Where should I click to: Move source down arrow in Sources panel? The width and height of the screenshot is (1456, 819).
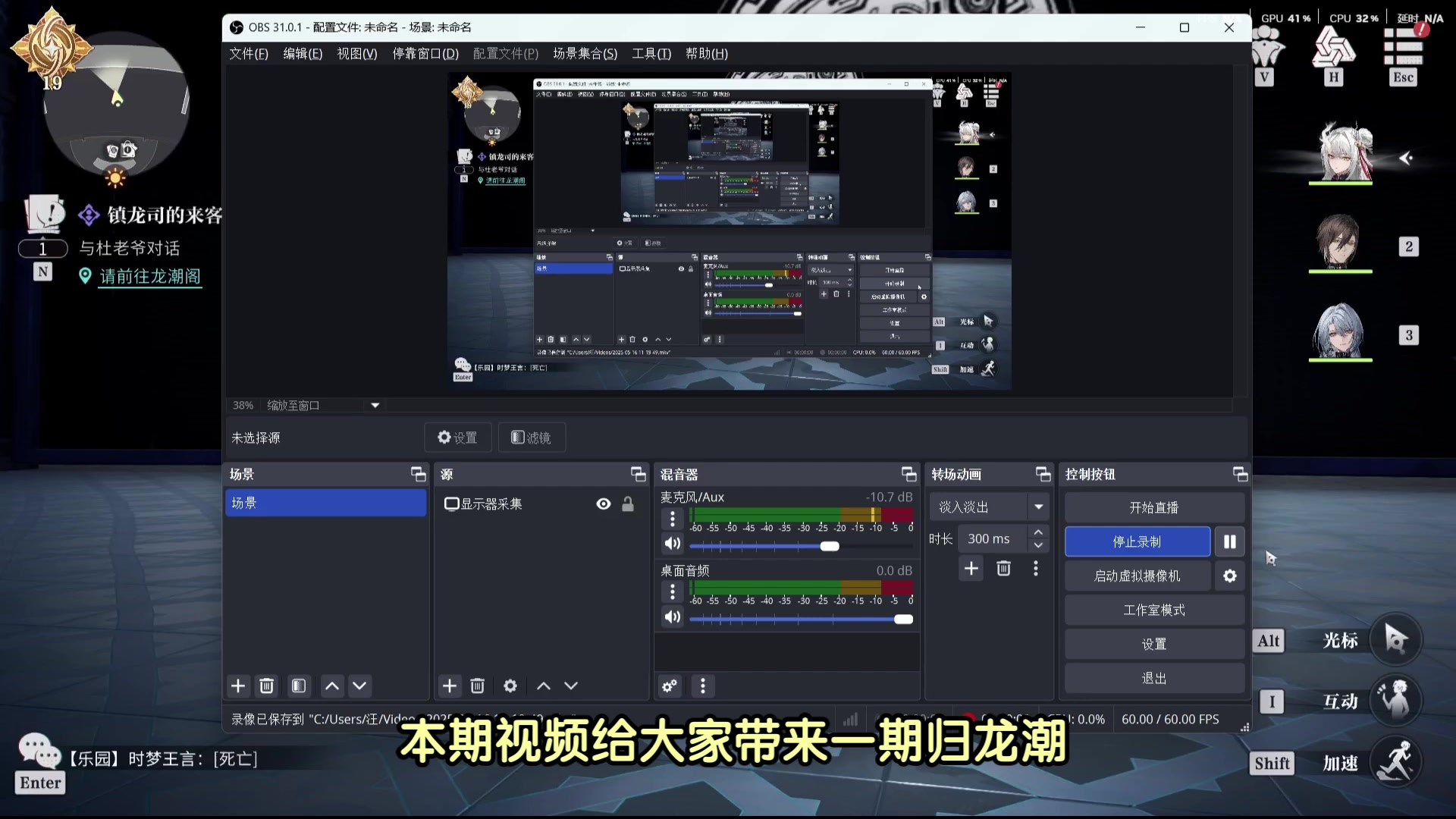point(571,686)
